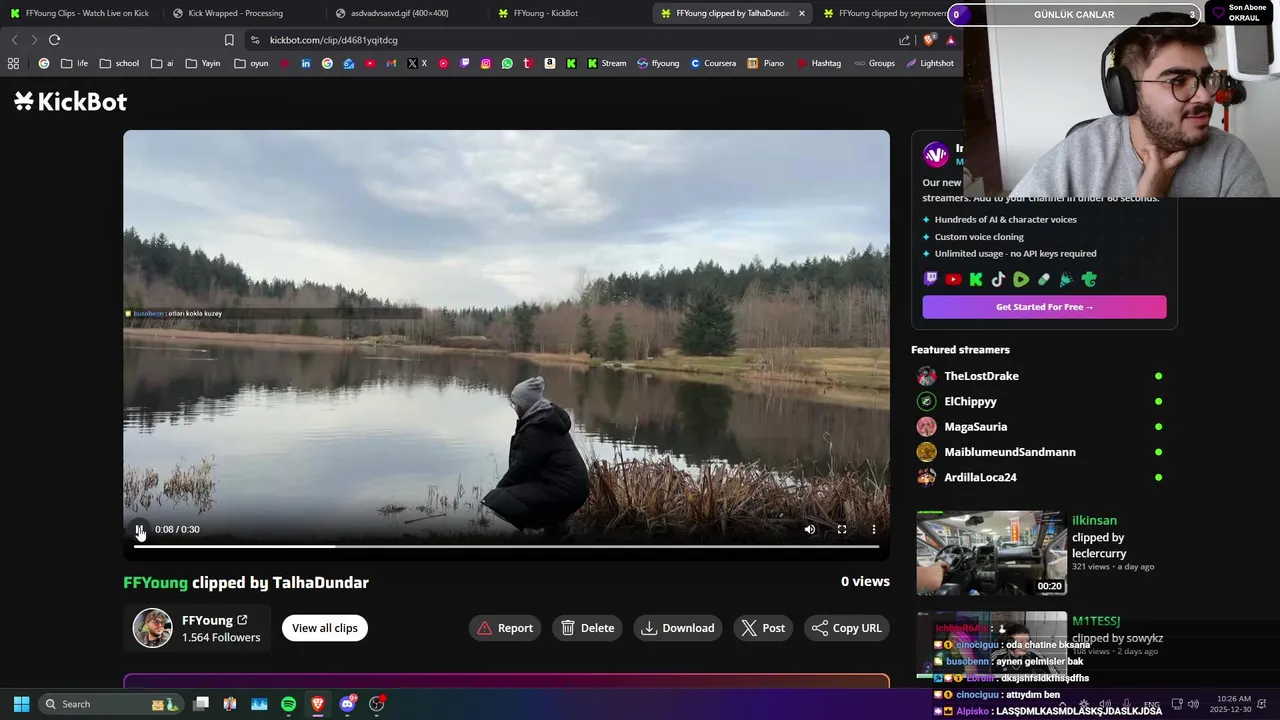Switch to FFYoung Clips Kick tab

(79, 13)
